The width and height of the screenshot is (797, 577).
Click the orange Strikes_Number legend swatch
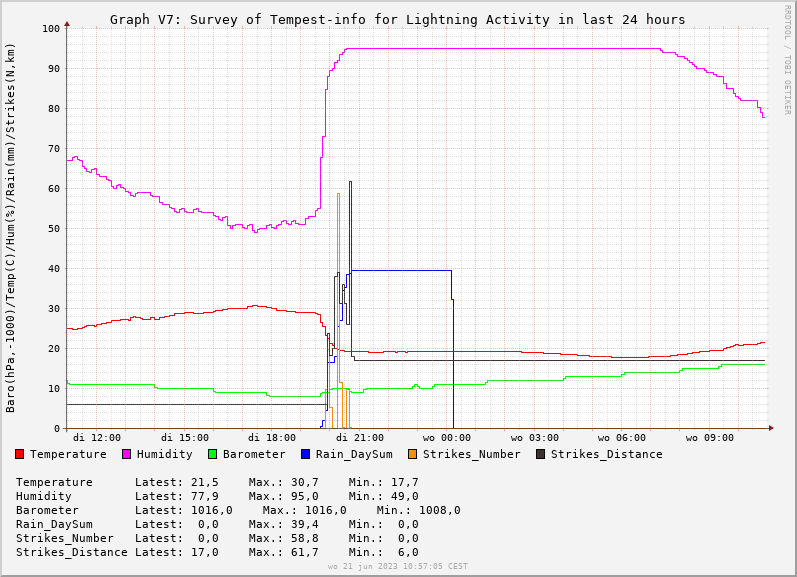tap(413, 454)
